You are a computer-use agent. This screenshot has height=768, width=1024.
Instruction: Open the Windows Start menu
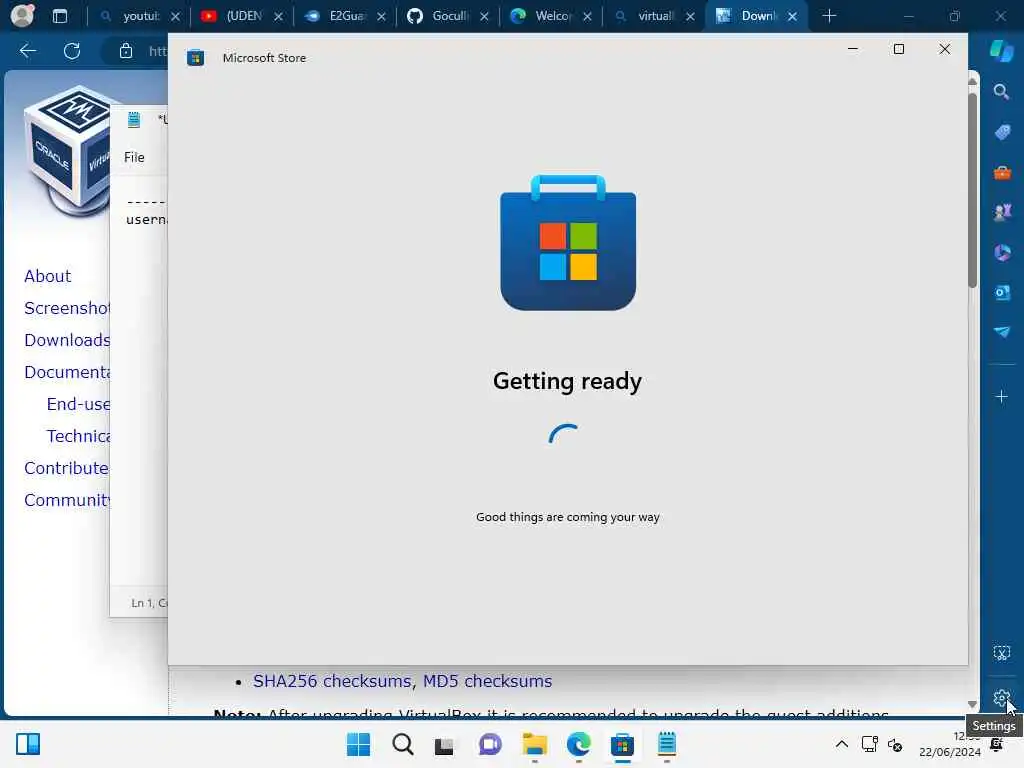pos(358,744)
